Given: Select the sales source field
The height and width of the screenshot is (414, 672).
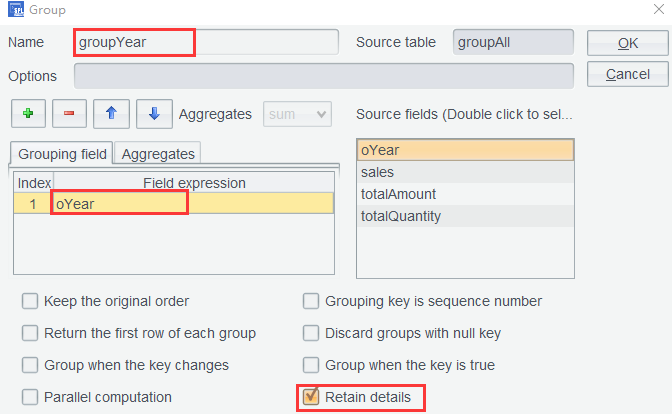Looking at the screenshot, I should click(x=465, y=172).
